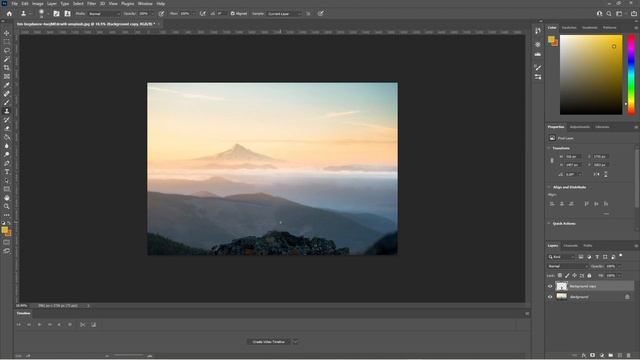Select the Lasso tool
Image resolution: width=640 pixels, height=360 pixels.
(x=7, y=50)
